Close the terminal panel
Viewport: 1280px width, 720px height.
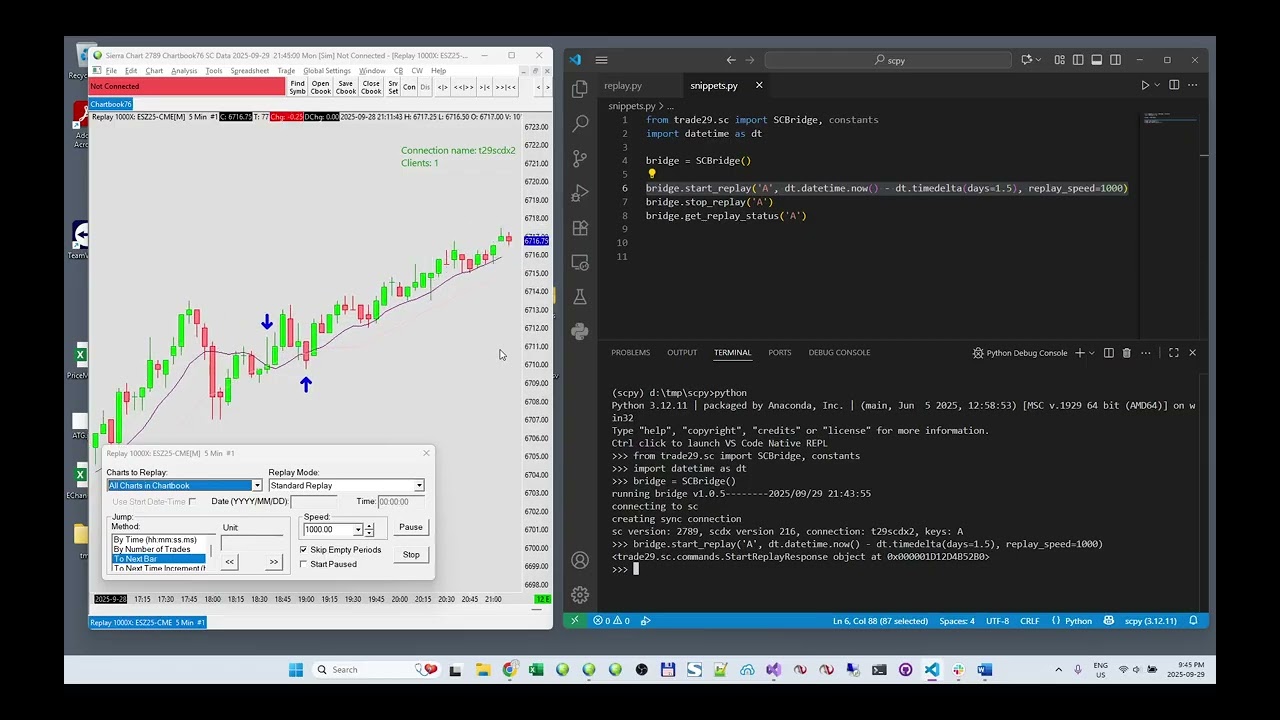tap(1192, 353)
